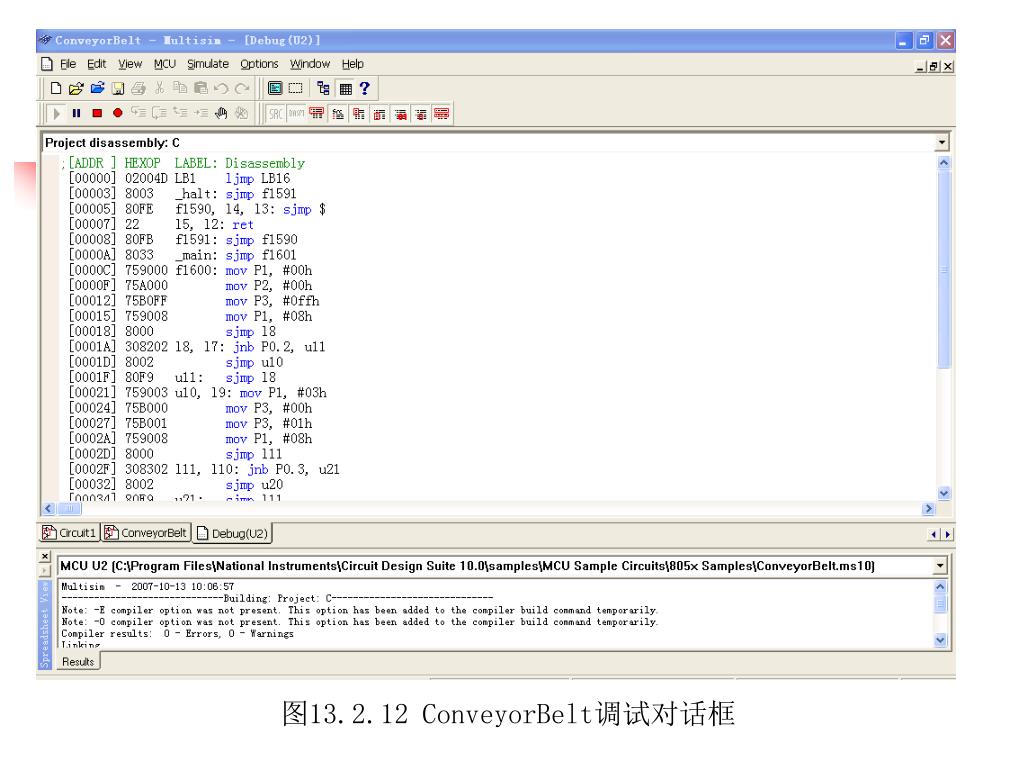
Task: Open the Options menu
Action: pyautogui.click(x=259, y=64)
